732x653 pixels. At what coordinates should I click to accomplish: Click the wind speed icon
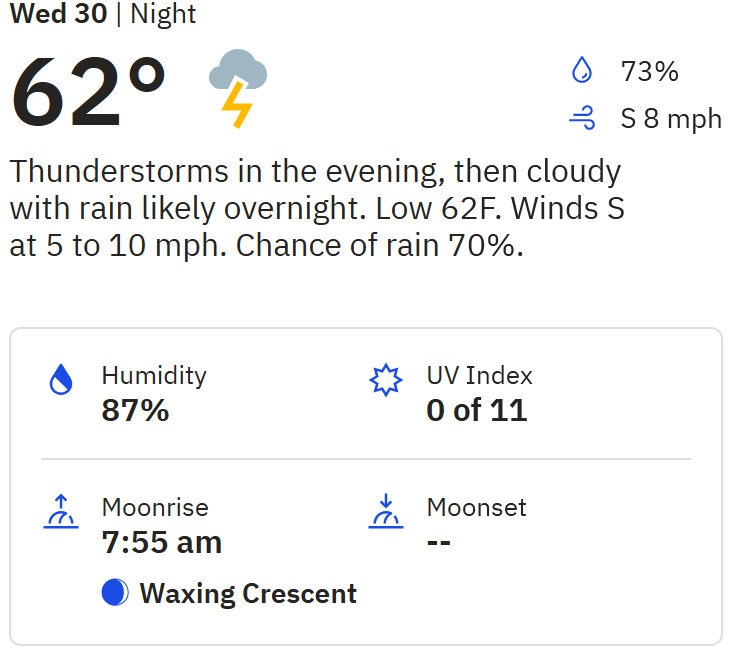581,119
